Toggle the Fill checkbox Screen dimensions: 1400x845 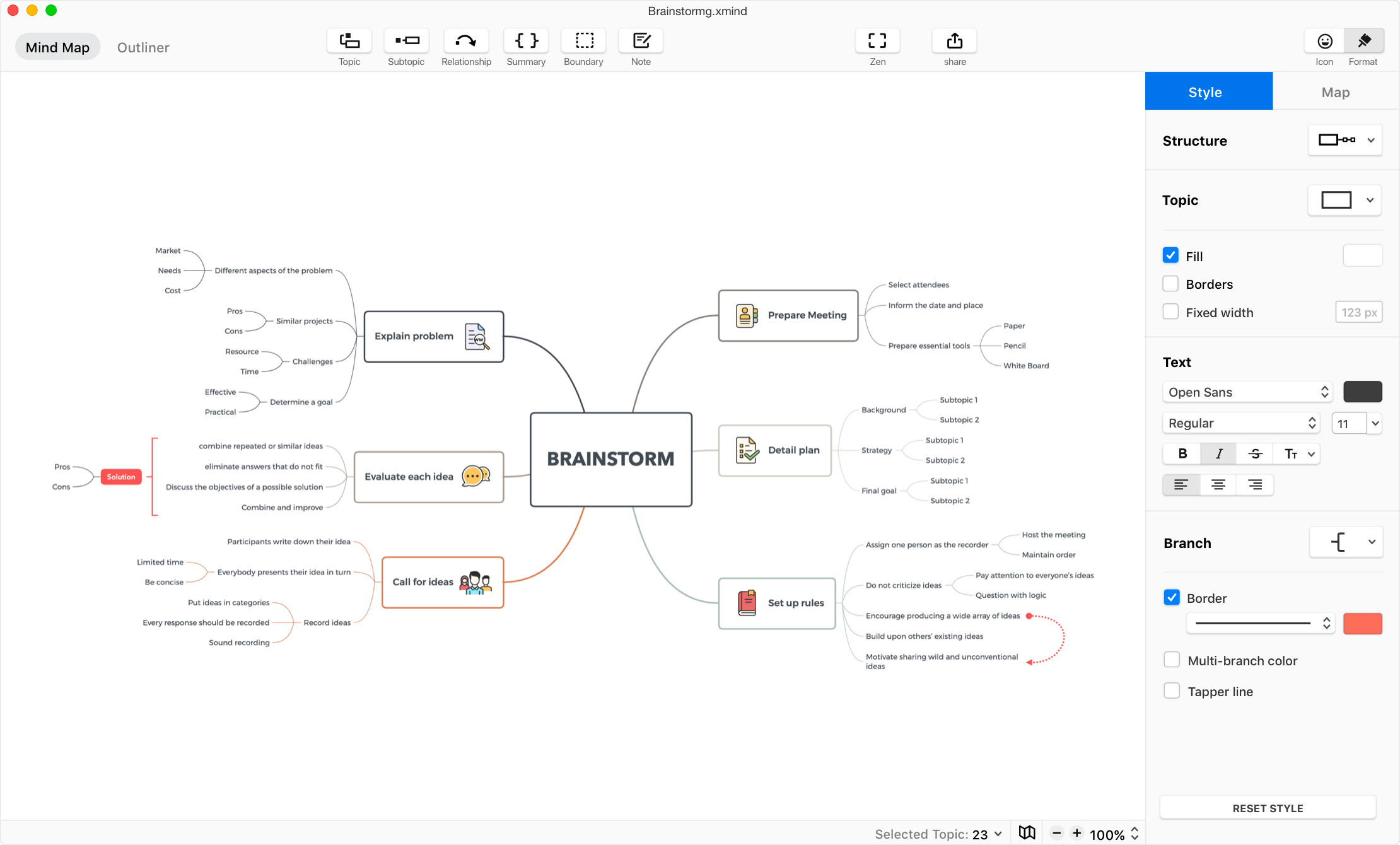click(x=1170, y=255)
